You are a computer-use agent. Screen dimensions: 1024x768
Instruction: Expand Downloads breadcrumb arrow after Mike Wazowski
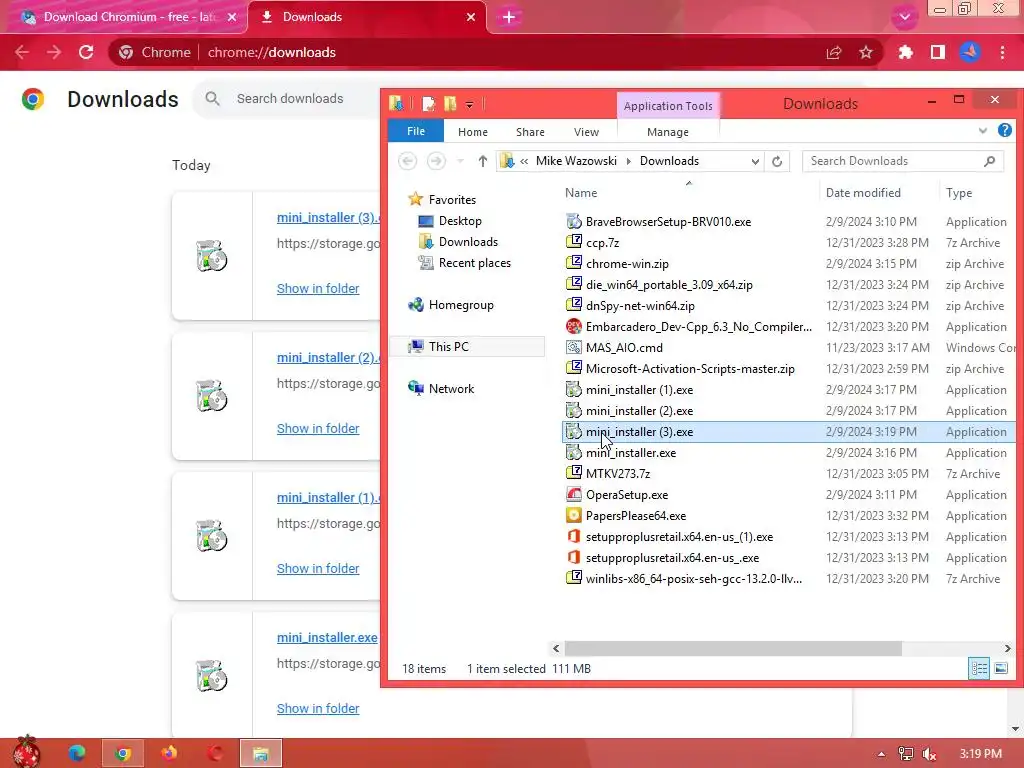click(628, 161)
